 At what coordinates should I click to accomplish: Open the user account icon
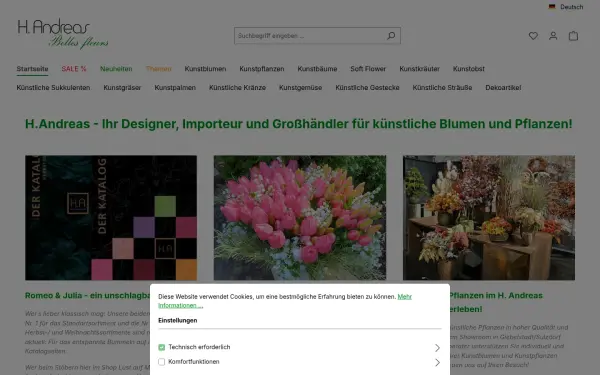coord(553,36)
